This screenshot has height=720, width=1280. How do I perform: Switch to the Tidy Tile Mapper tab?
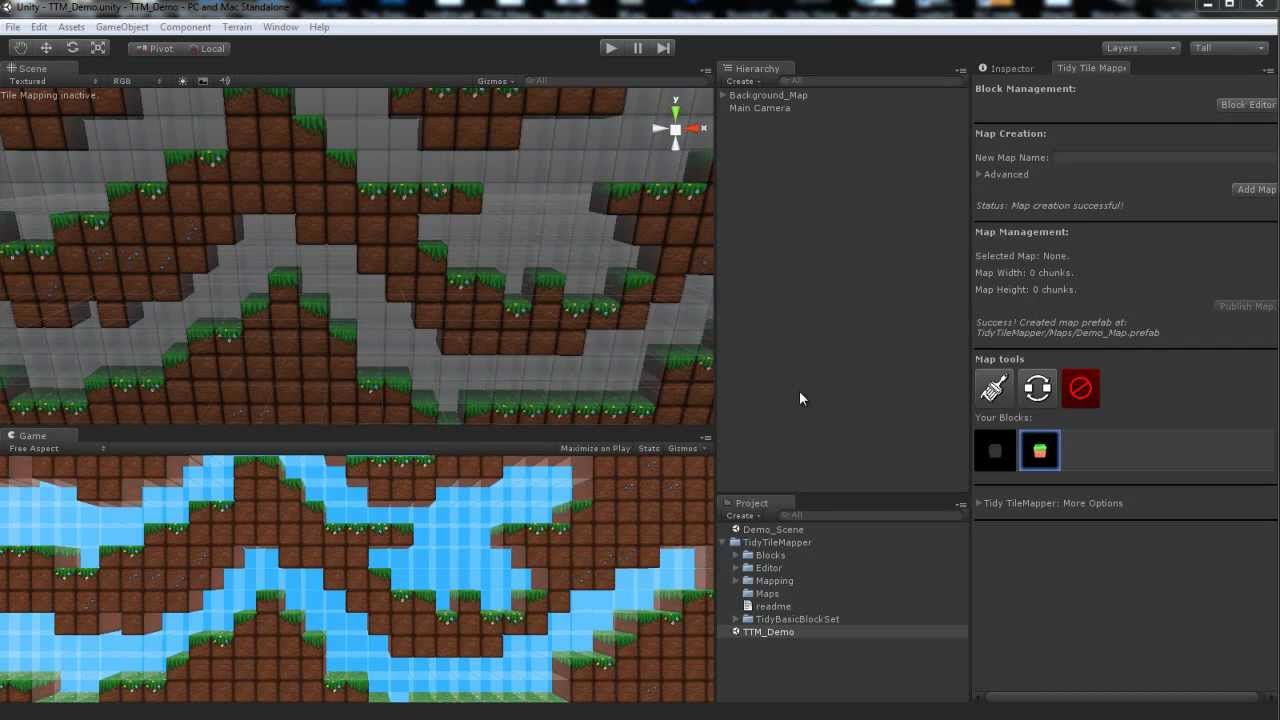click(1090, 68)
